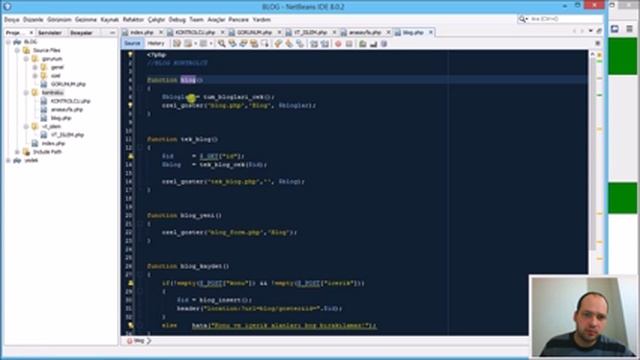Switch to the GORUNUM.php editor tab
This screenshot has width=640, height=360.
(x=255, y=32)
